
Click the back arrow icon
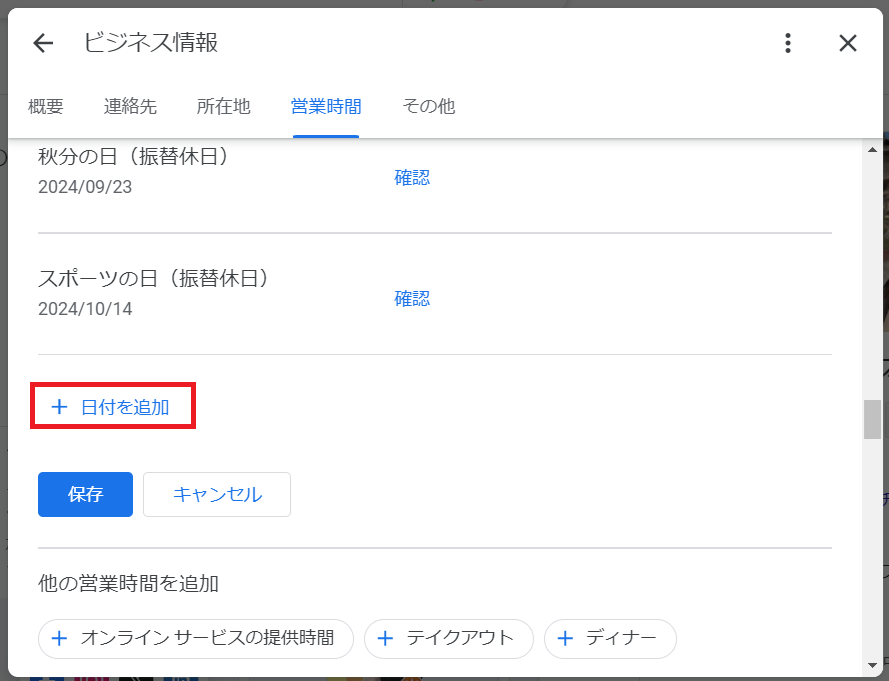pyautogui.click(x=42, y=43)
